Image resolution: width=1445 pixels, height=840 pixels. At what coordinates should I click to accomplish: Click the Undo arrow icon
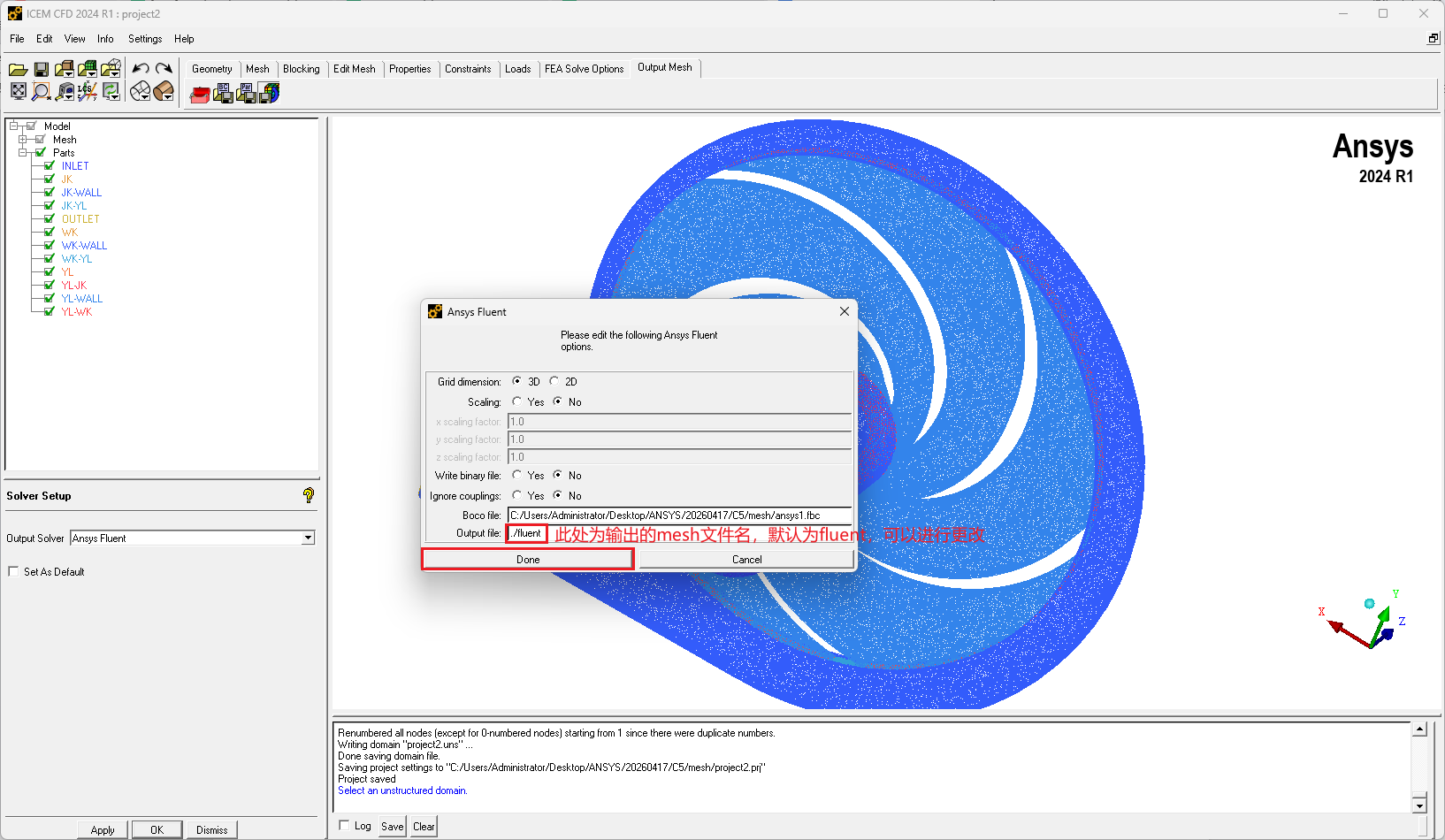tap(141, 69)
